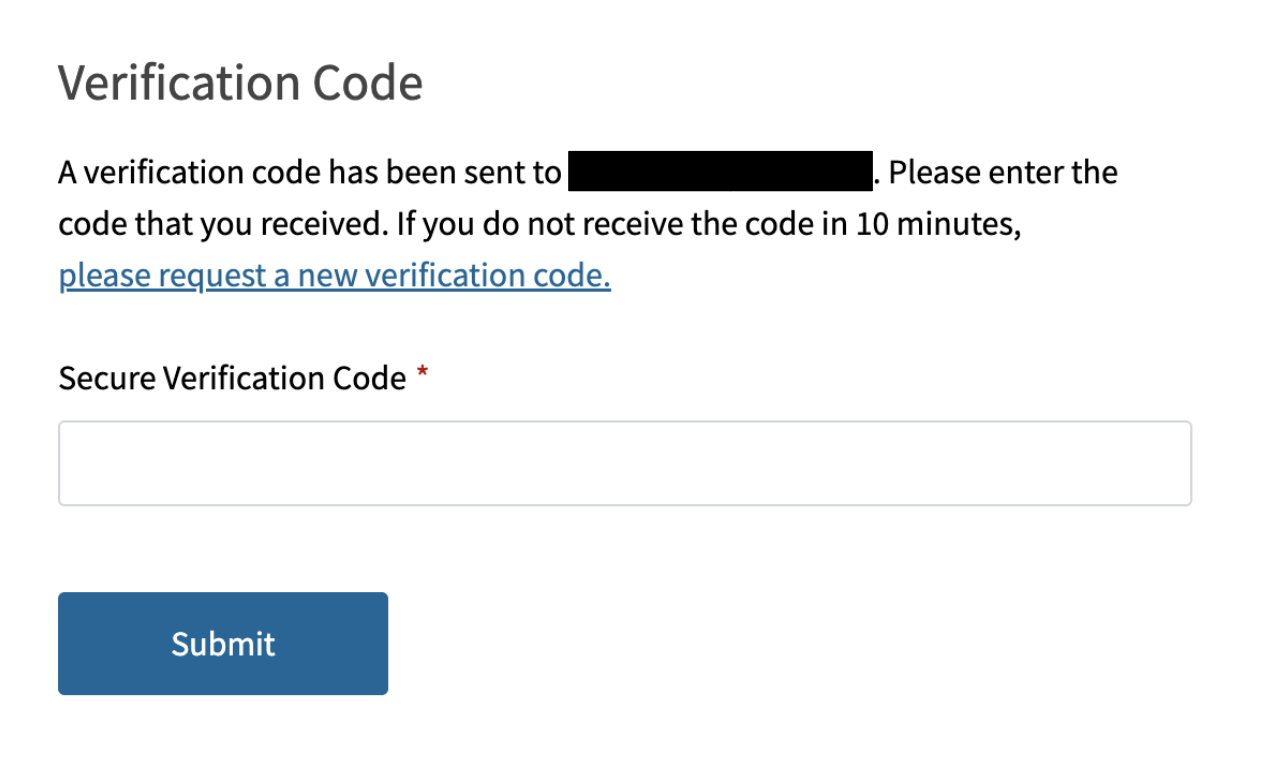Focus the Secure Verification Code input field

tap(624, 463)
